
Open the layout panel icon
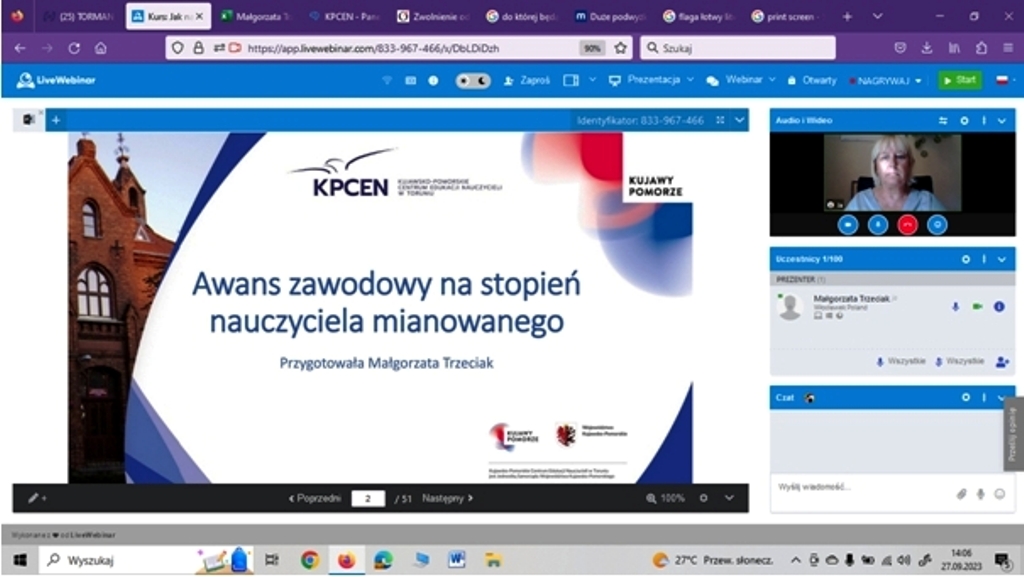(x=571, y=80)
